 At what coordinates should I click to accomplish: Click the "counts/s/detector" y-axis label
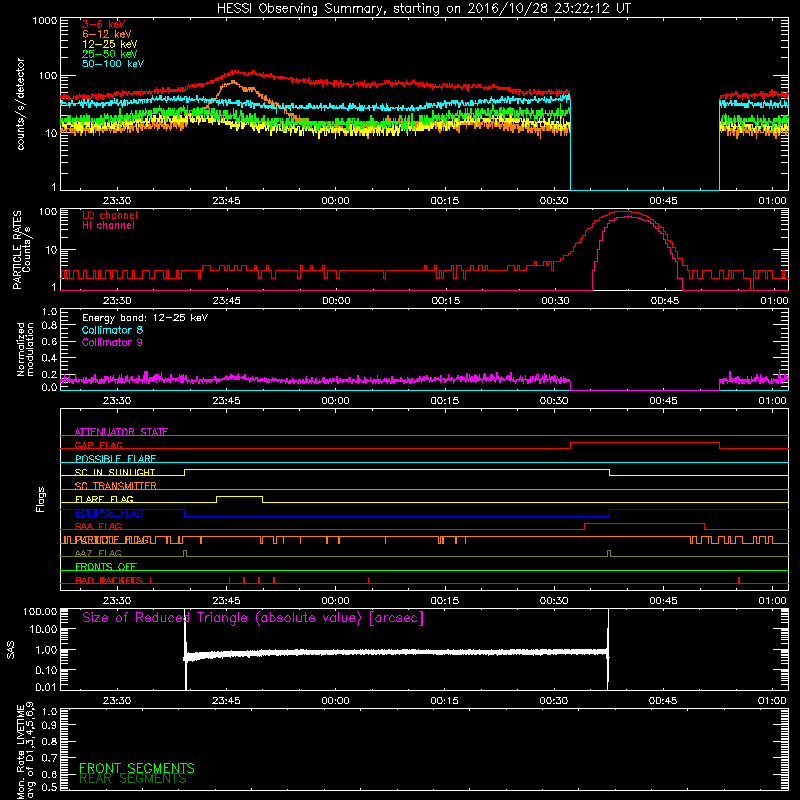20,104
